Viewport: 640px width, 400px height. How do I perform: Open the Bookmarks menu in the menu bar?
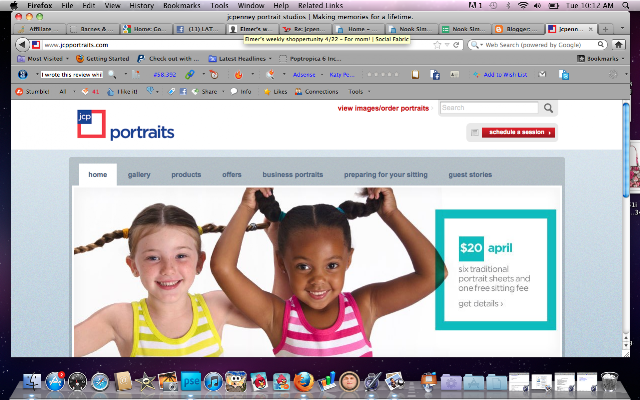pos(182,5)
